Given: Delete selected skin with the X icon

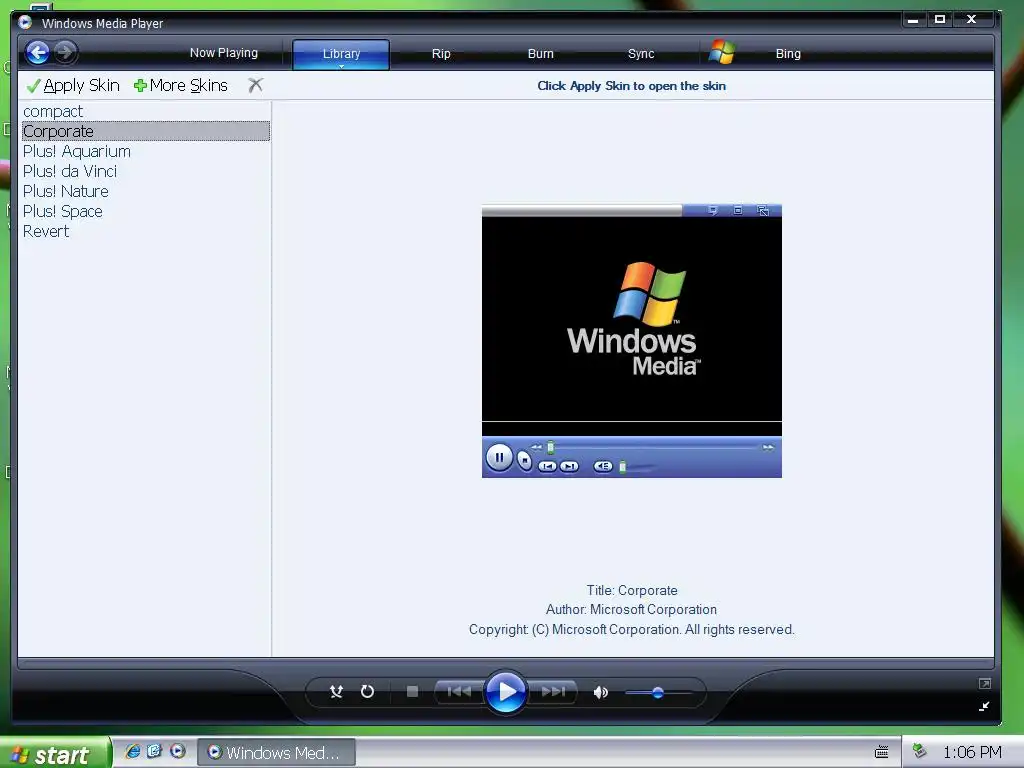Looking at the screenshot, I should (255, 85).
